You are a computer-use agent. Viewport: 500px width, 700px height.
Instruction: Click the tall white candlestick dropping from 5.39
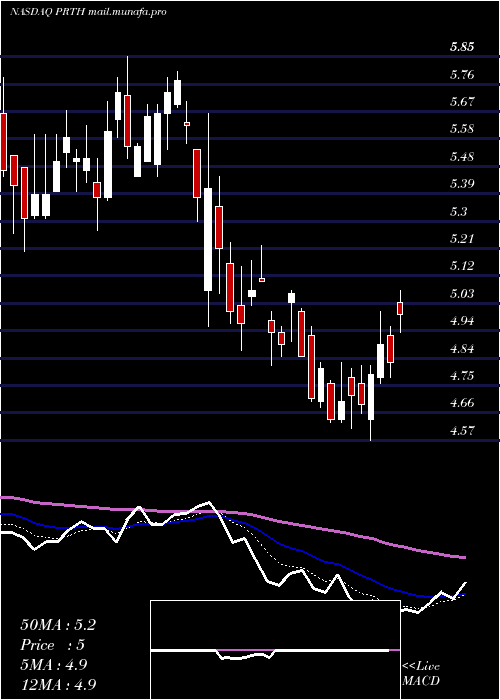[208, 239]
